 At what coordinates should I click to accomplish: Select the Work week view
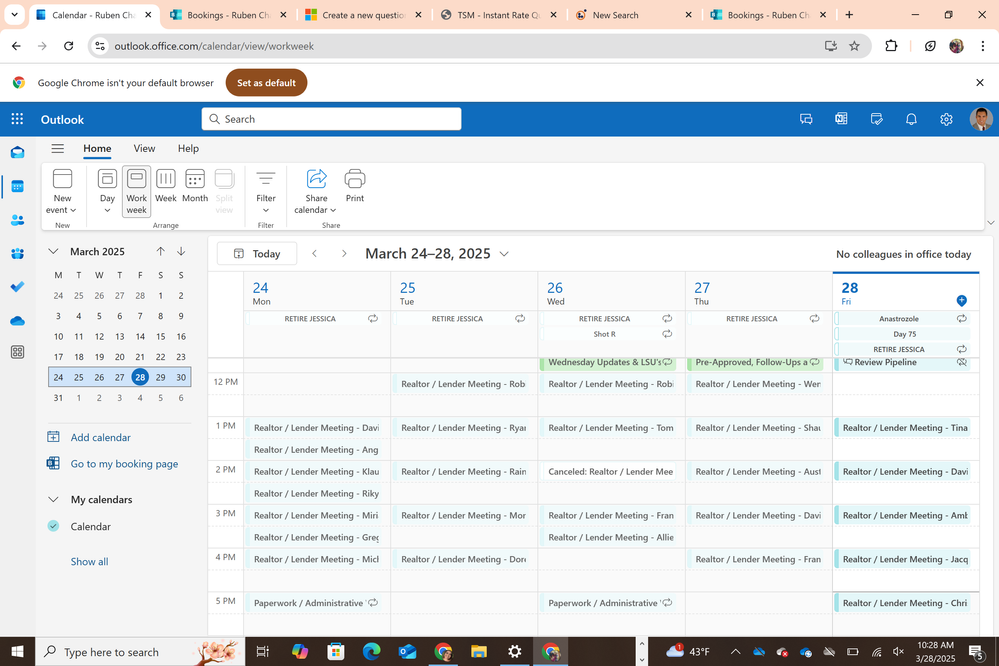(x=136, y=191)
